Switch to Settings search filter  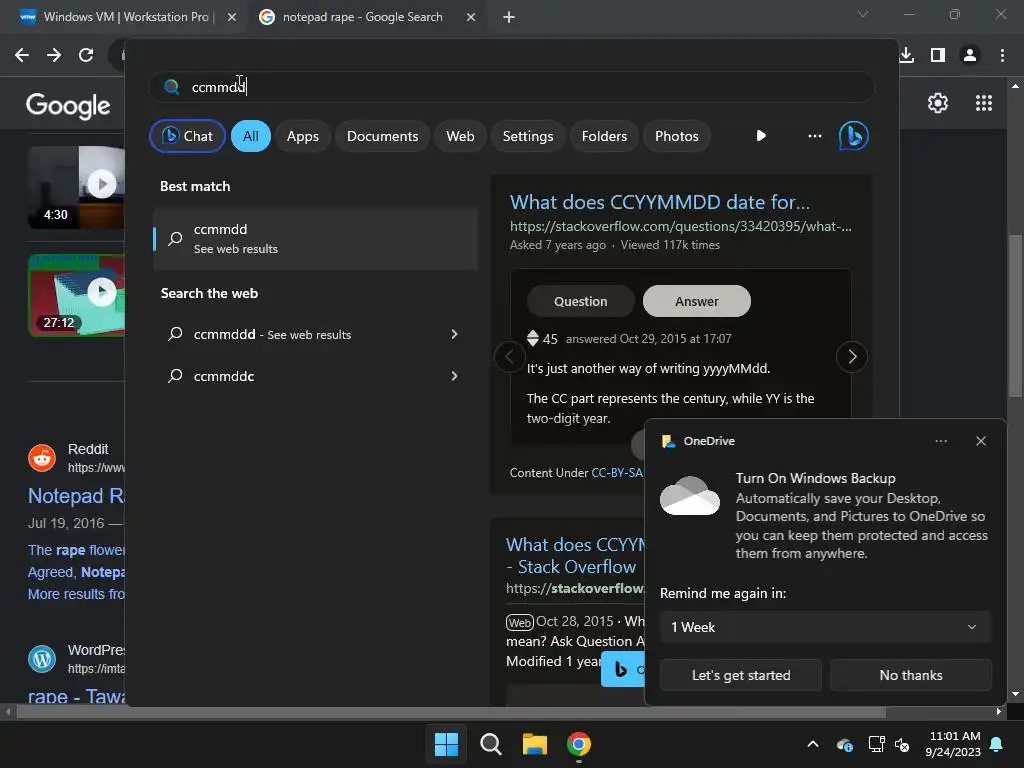[528, 136]
